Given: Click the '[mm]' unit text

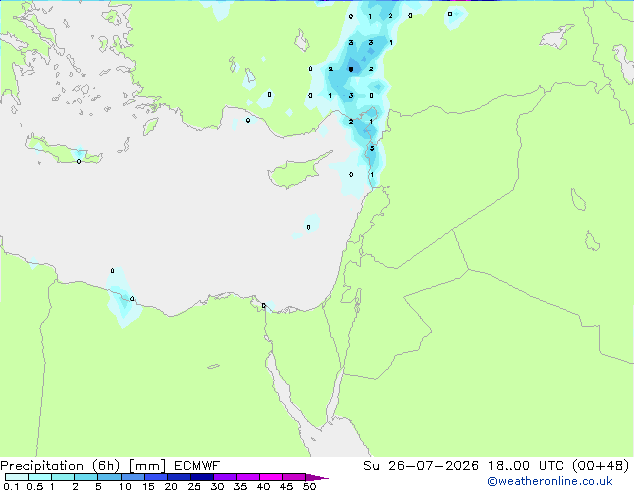Looking at the screenshot, I should click(x=147, y=466).
